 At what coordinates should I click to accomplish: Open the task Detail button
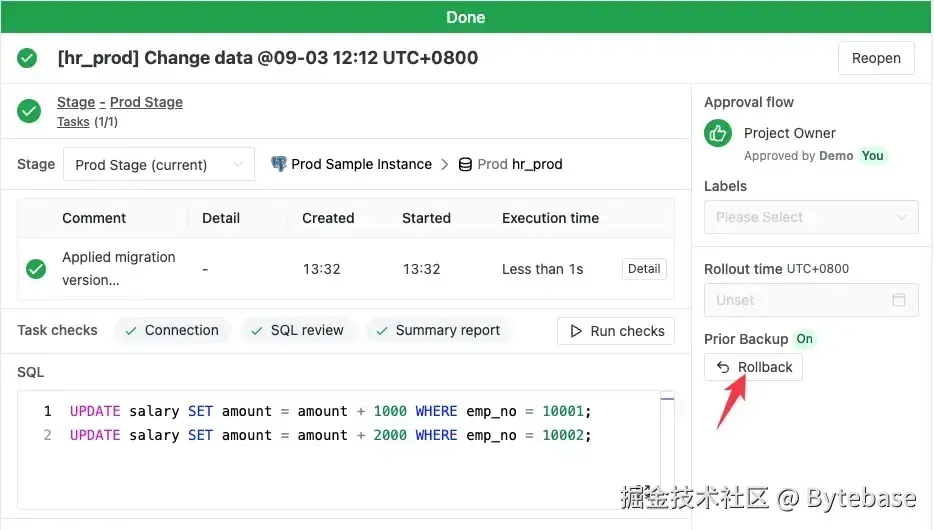644,269
